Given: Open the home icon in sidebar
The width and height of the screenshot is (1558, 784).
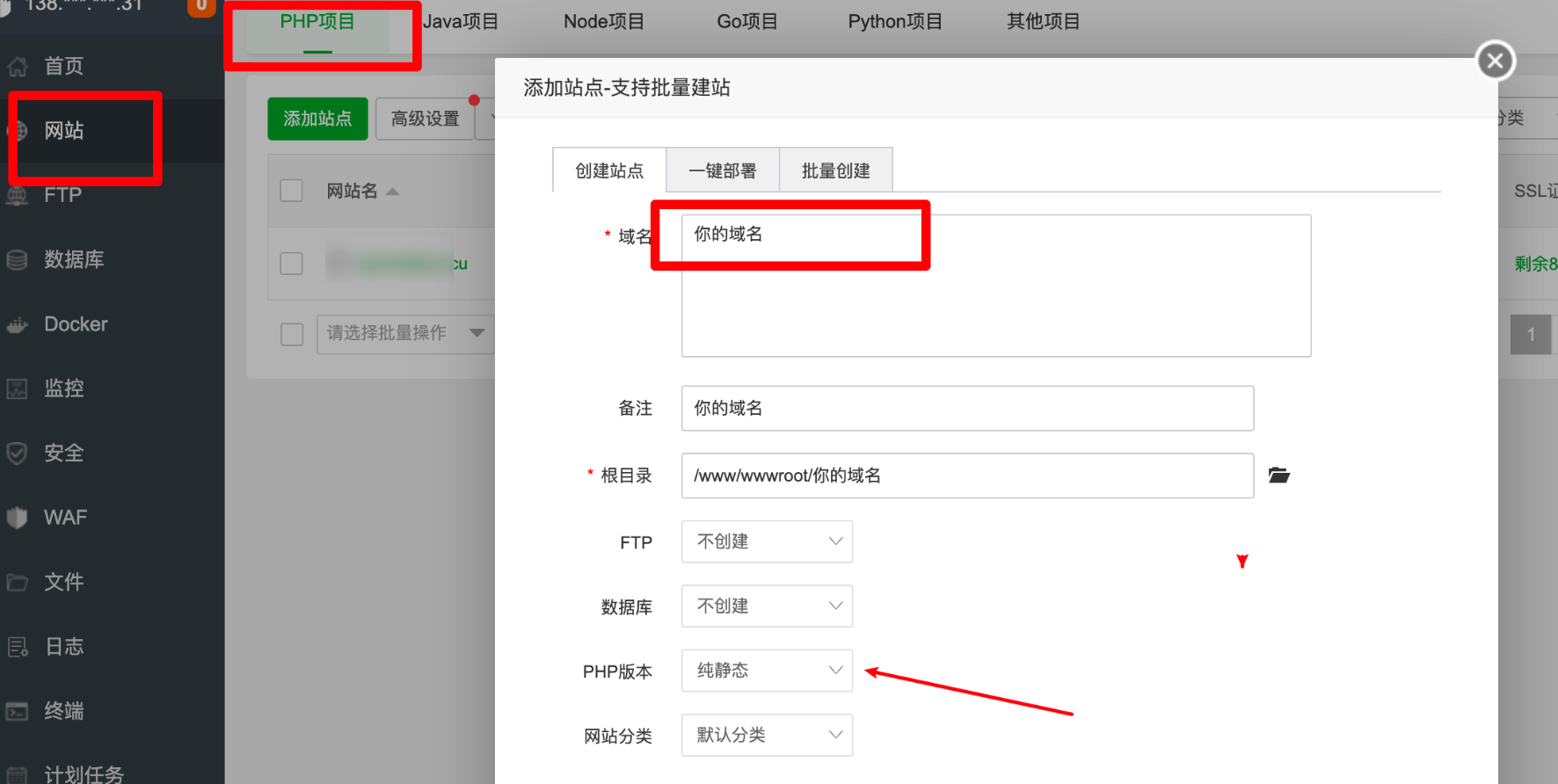Looking at the screenshot, I should pyautogui.click(x=18, y=67).
